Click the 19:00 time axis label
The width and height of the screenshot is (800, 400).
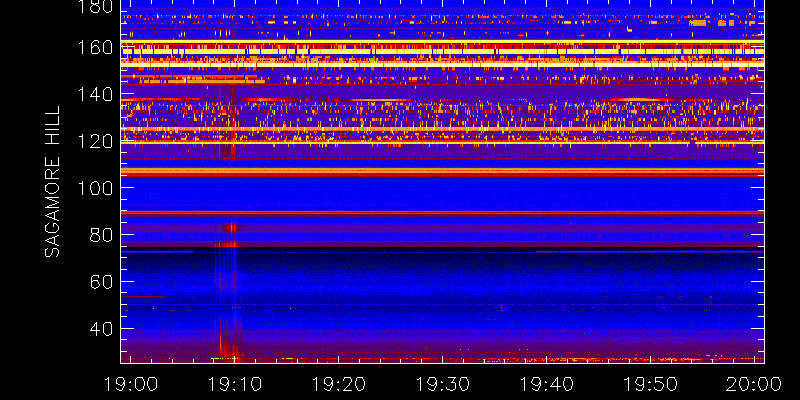(x=131, y=384)
